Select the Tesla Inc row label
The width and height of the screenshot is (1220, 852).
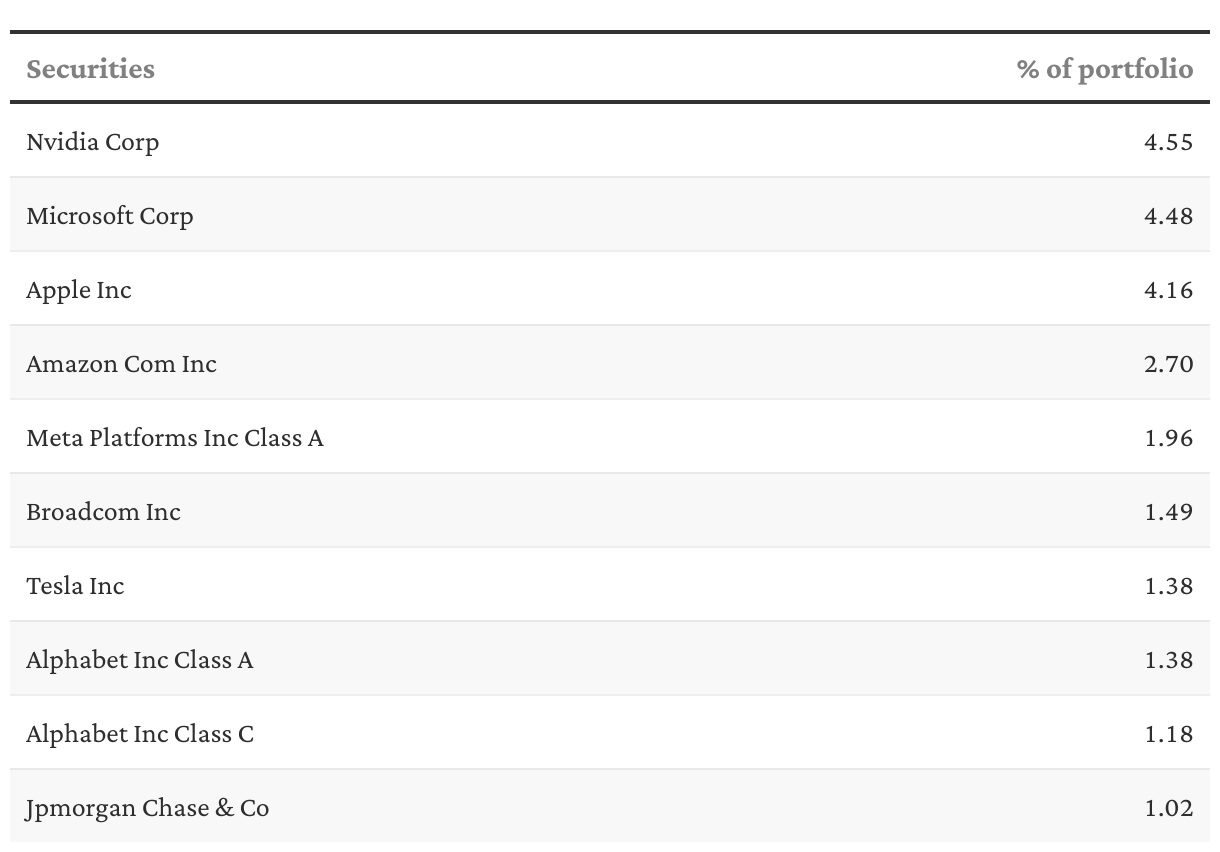[75, 586]
